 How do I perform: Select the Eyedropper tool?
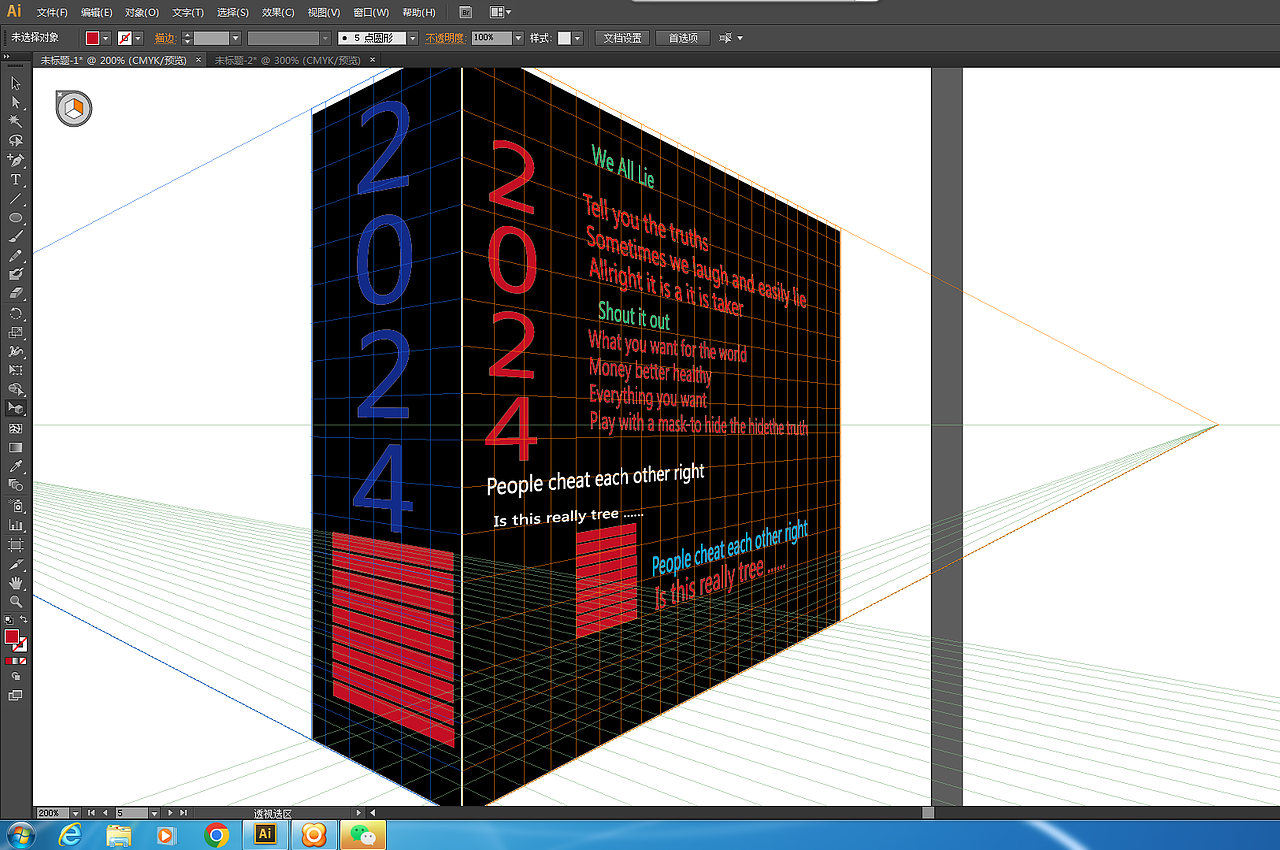pyautogui.click(x=16, y=466)
